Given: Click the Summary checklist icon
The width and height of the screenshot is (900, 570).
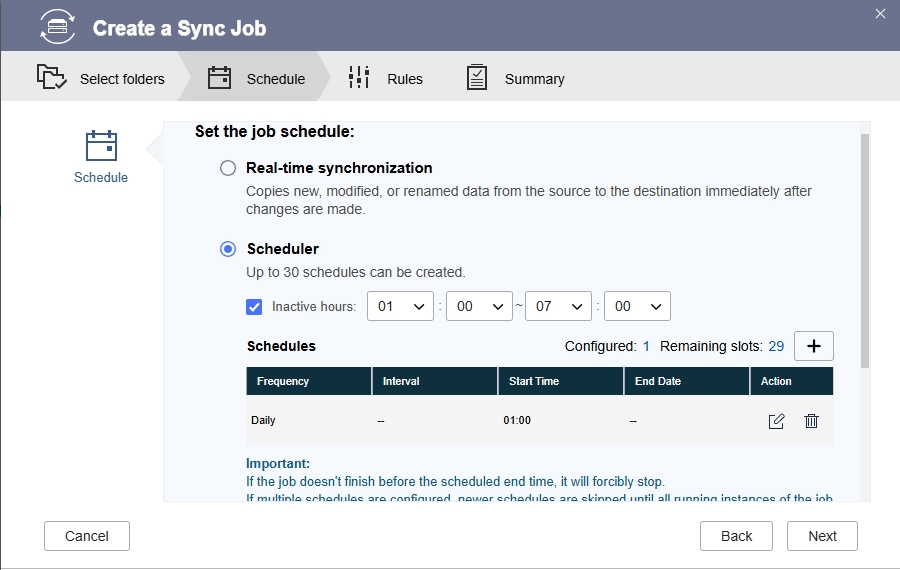Looking at the screenshot, I should point(476,77).
